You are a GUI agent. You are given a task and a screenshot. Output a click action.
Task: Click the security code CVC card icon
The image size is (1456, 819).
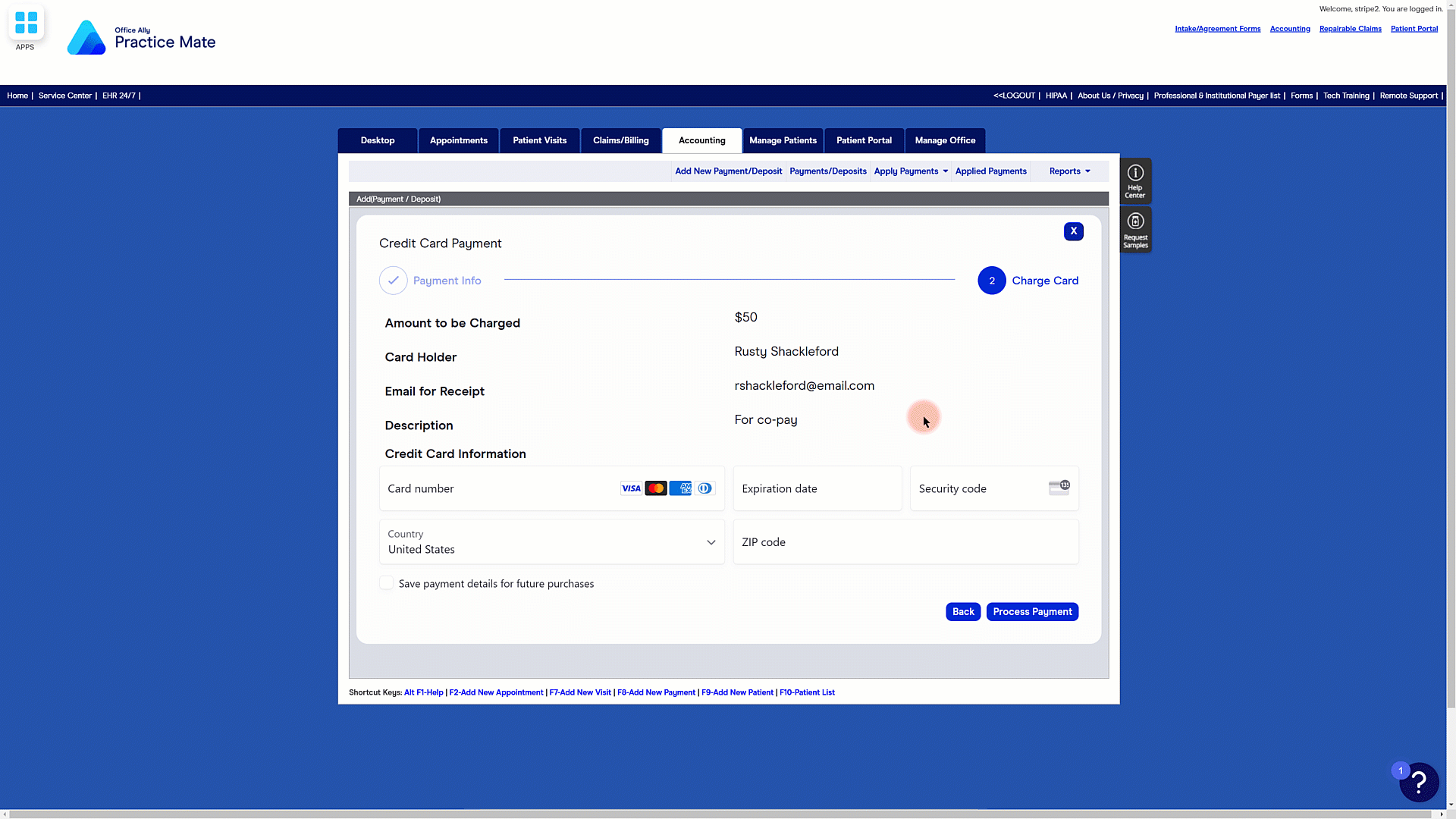[1059, 488]
